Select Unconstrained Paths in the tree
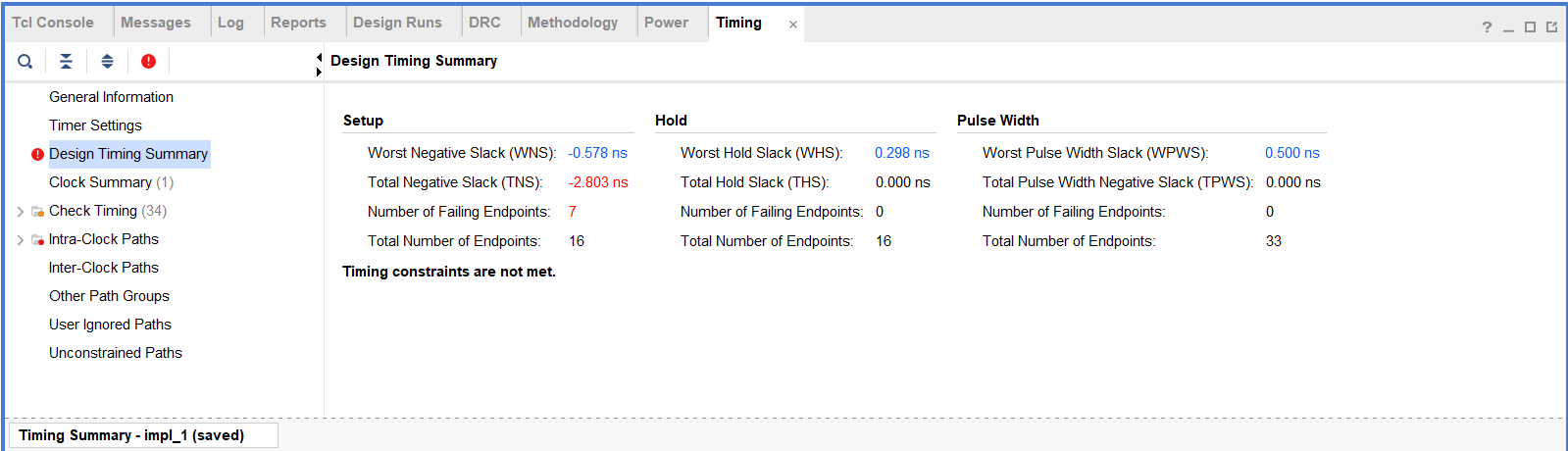This screenshot has height=451, width=1568. point(116,353)
